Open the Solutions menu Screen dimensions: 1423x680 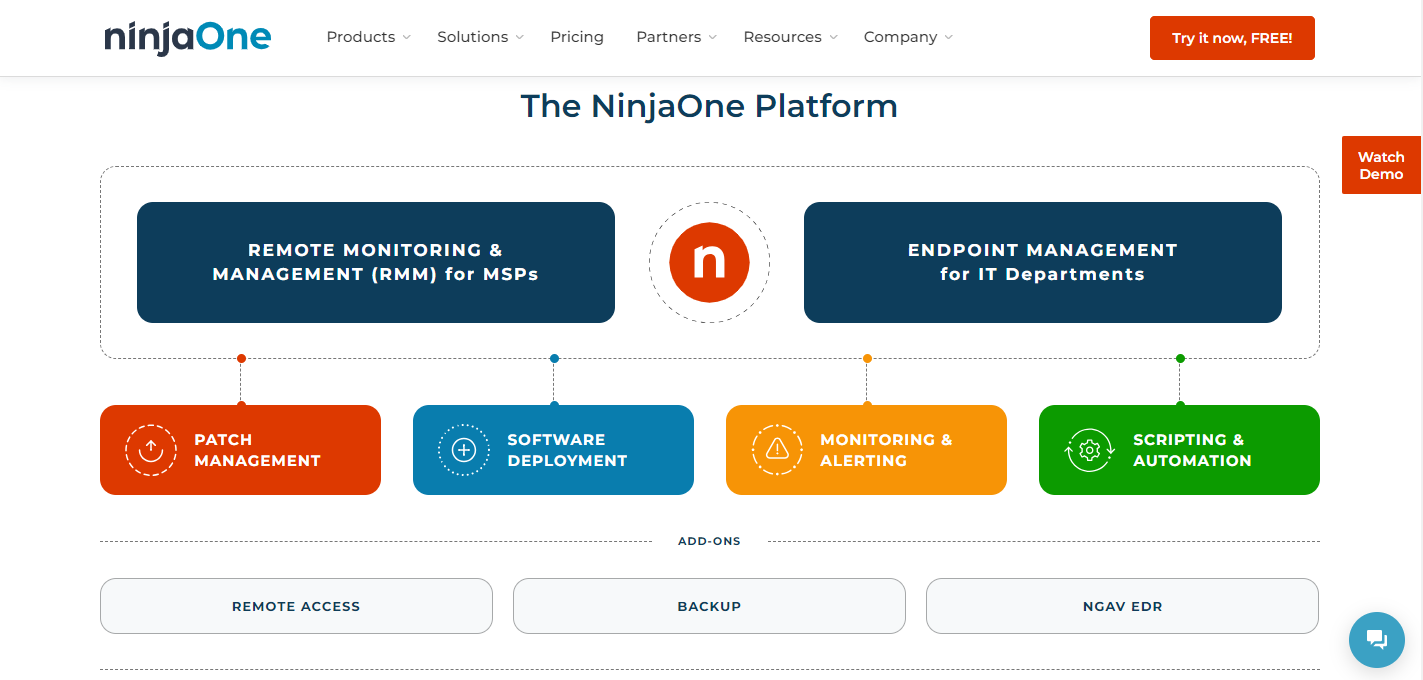(x=473, y=37)
